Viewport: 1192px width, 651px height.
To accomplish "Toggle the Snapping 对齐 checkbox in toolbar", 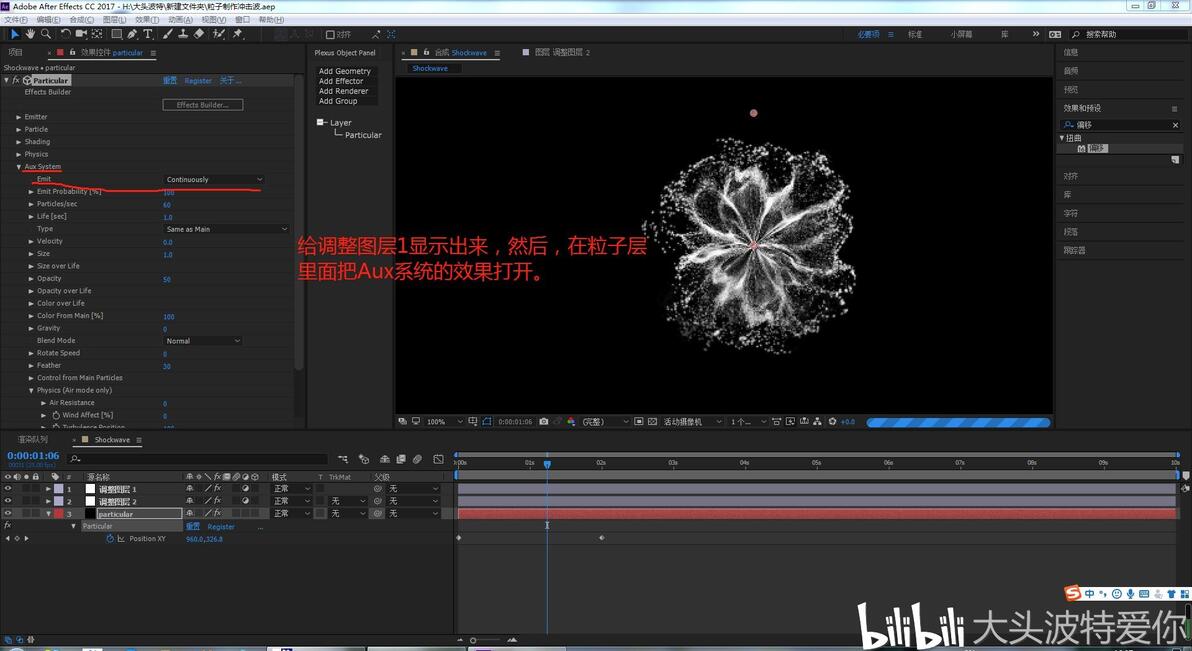I will click(x=330, y=34).
